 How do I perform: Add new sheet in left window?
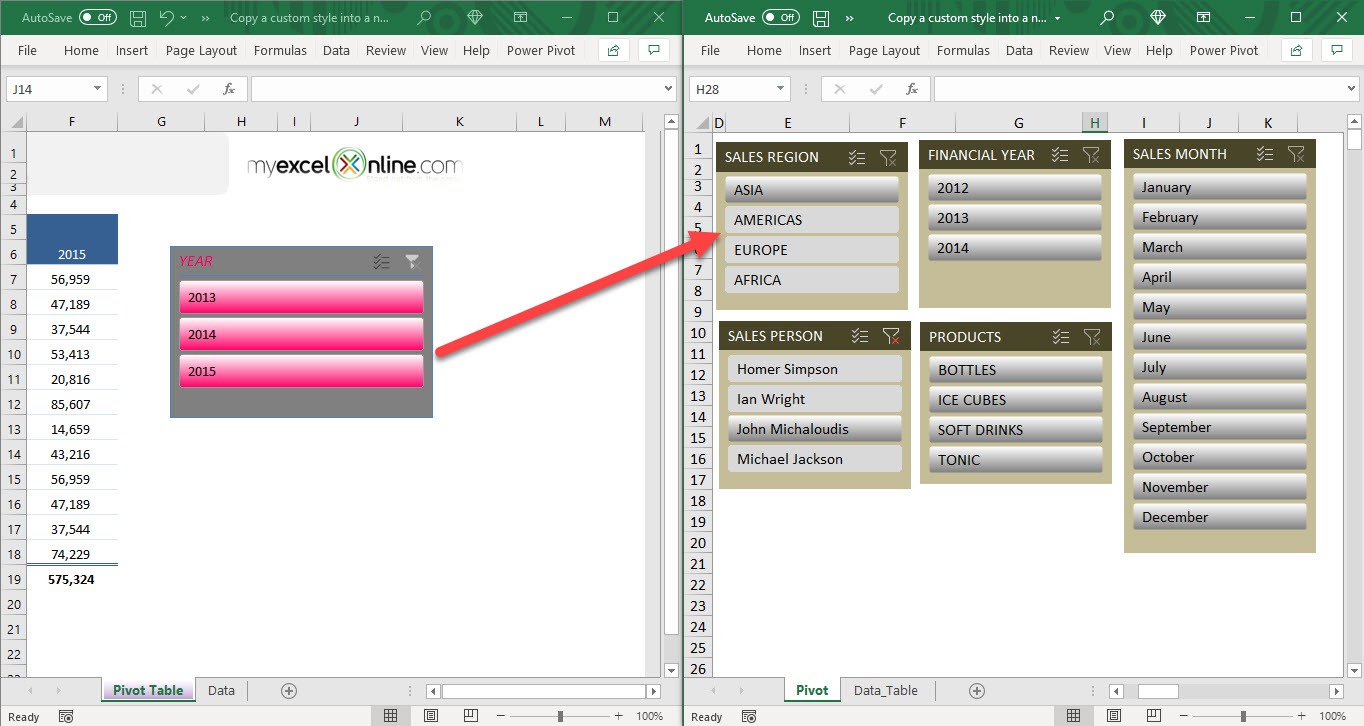click(289, 690)
